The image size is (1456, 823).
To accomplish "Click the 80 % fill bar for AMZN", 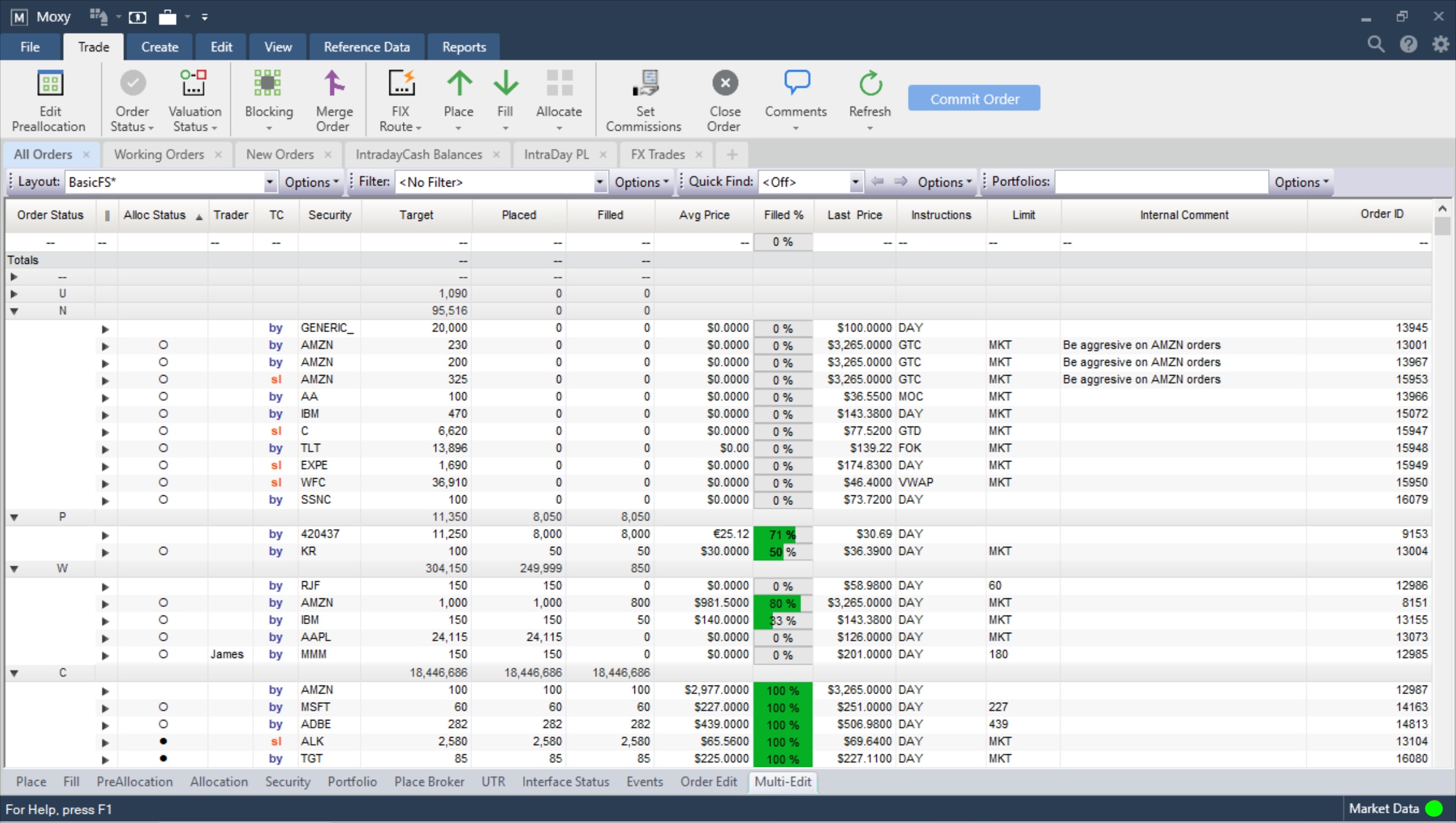I will pos(783,603).
